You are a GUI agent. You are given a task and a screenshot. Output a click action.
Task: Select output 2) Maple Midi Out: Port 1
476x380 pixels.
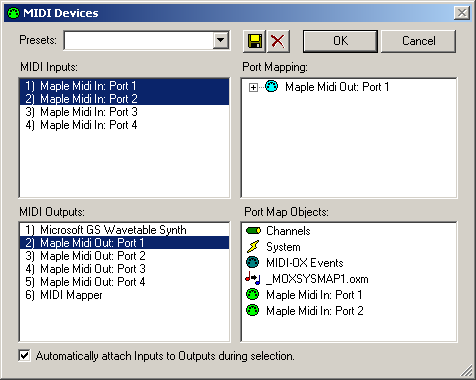point(124,243)
